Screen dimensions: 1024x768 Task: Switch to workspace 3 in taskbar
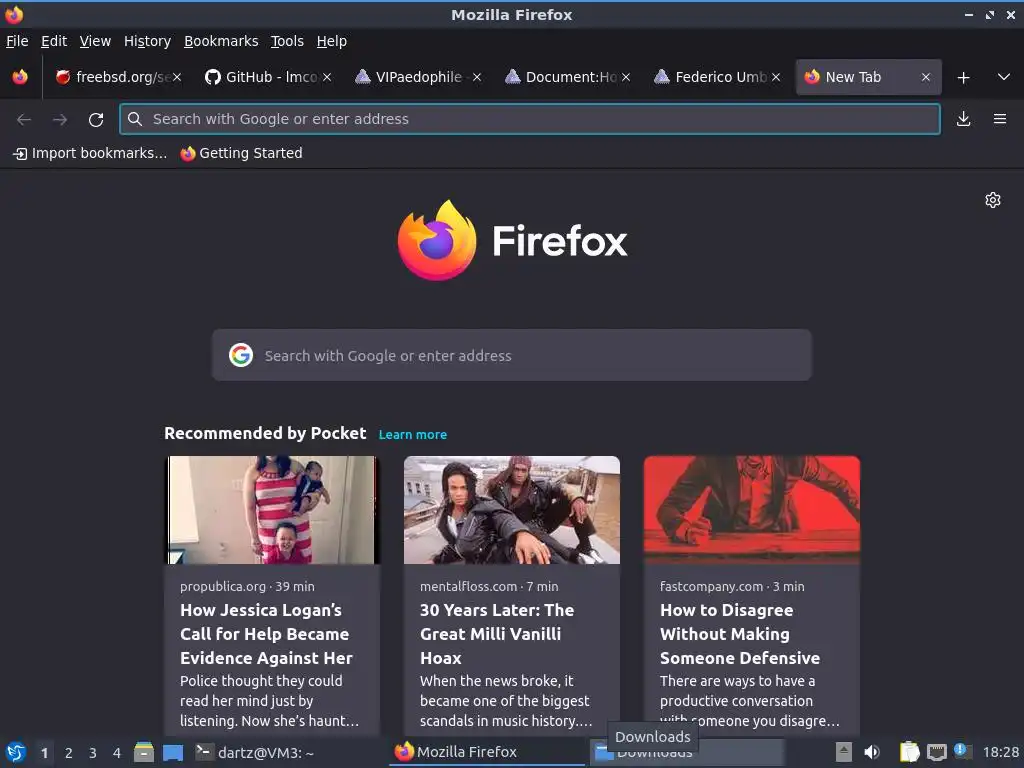click(93, 753)
